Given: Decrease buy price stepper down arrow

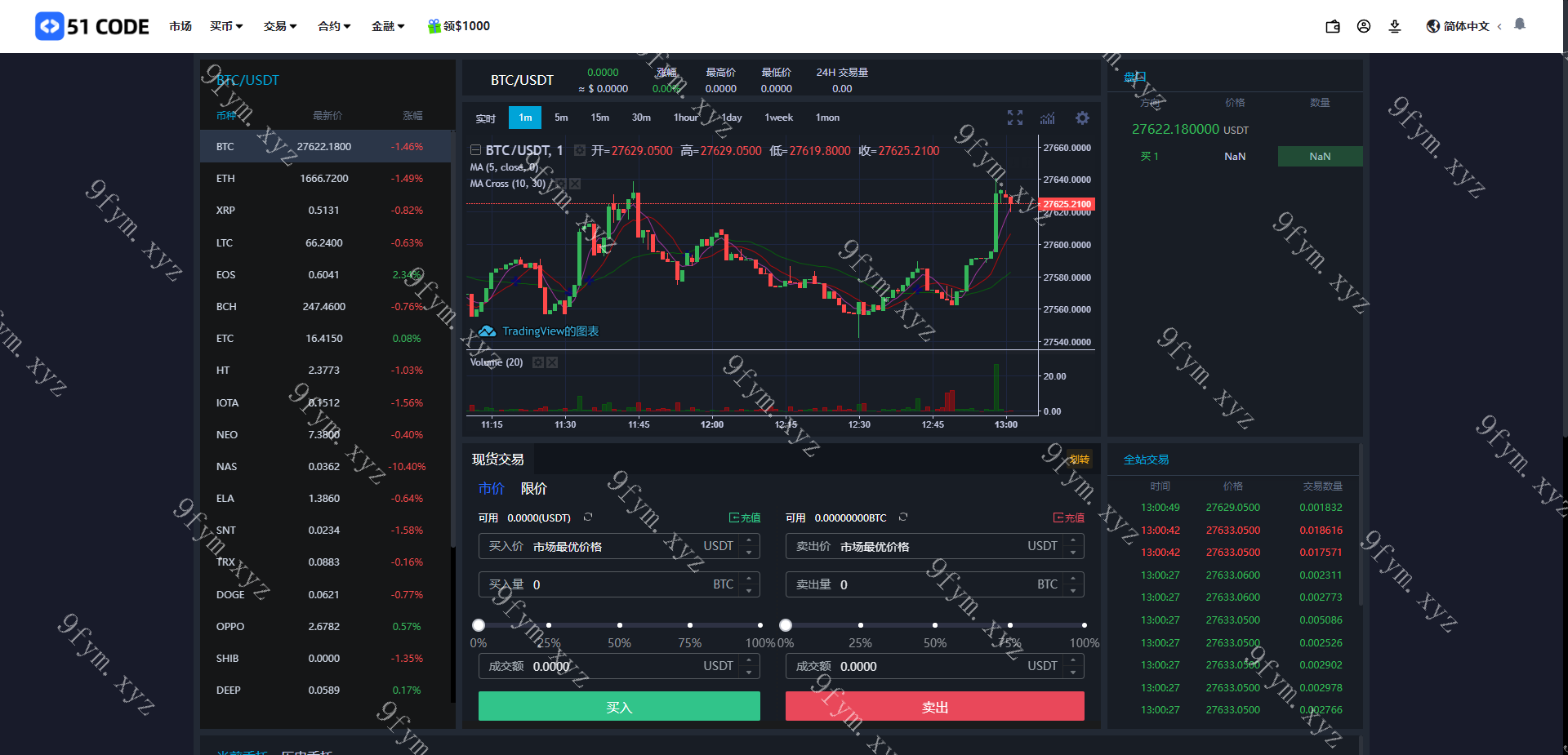Looking at the screenshot, I should [x=749, y=553].
